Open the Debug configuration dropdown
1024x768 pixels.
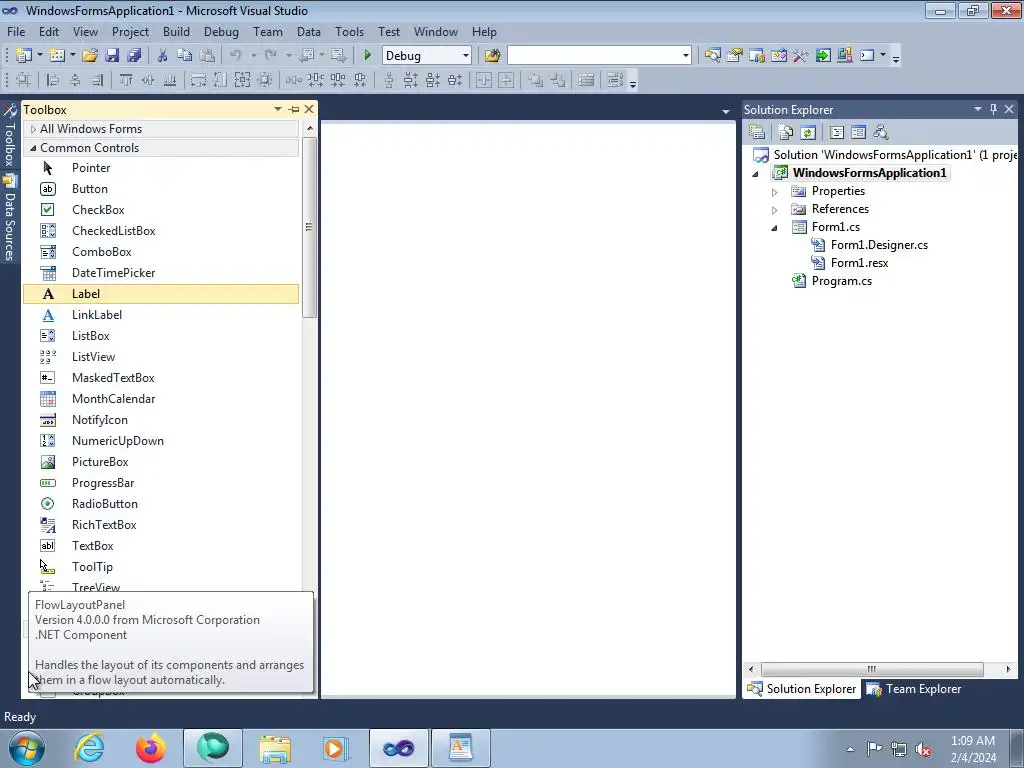click(x=466, y=56)
